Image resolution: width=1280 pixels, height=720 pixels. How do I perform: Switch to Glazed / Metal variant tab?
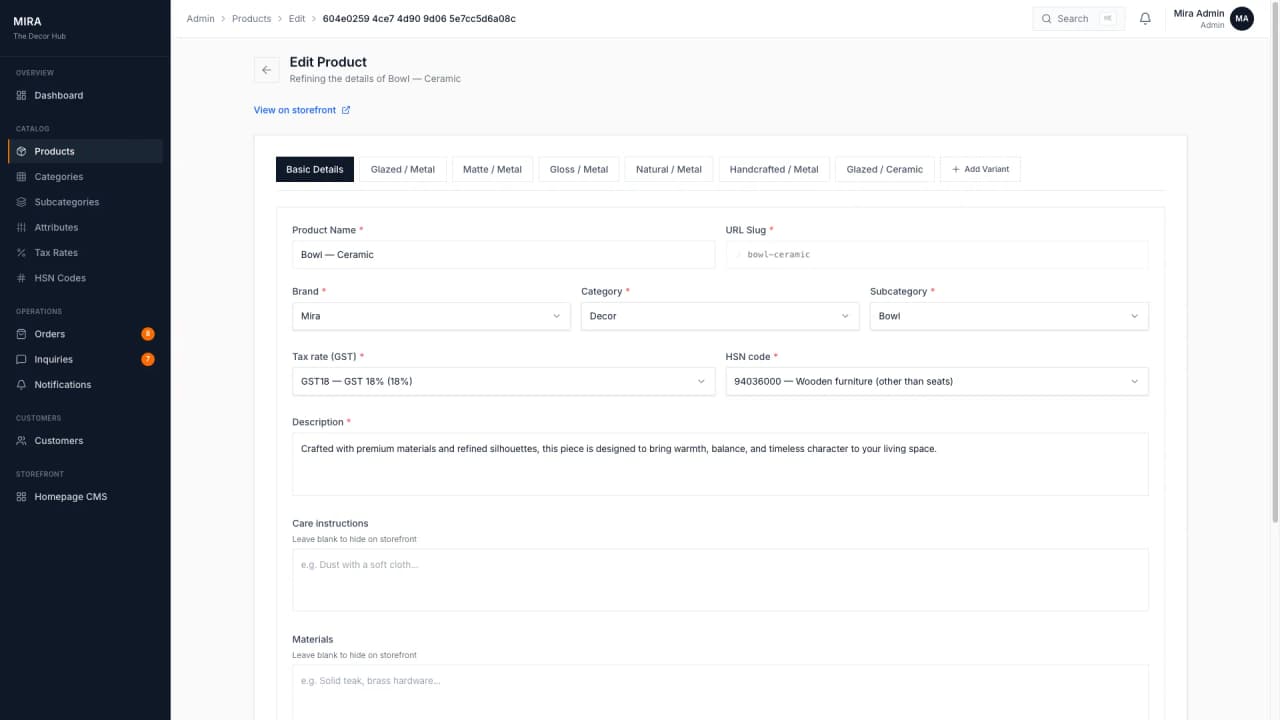(403, 169)
